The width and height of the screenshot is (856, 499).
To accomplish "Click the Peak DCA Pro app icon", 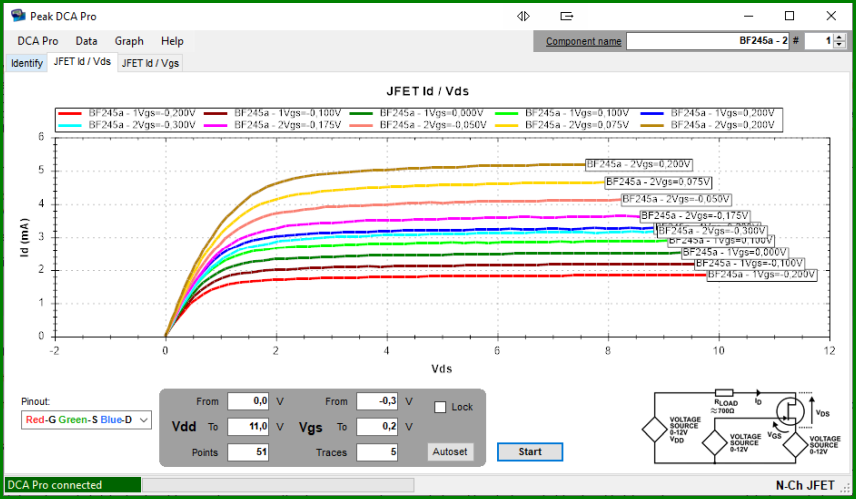I will [18, 16].
